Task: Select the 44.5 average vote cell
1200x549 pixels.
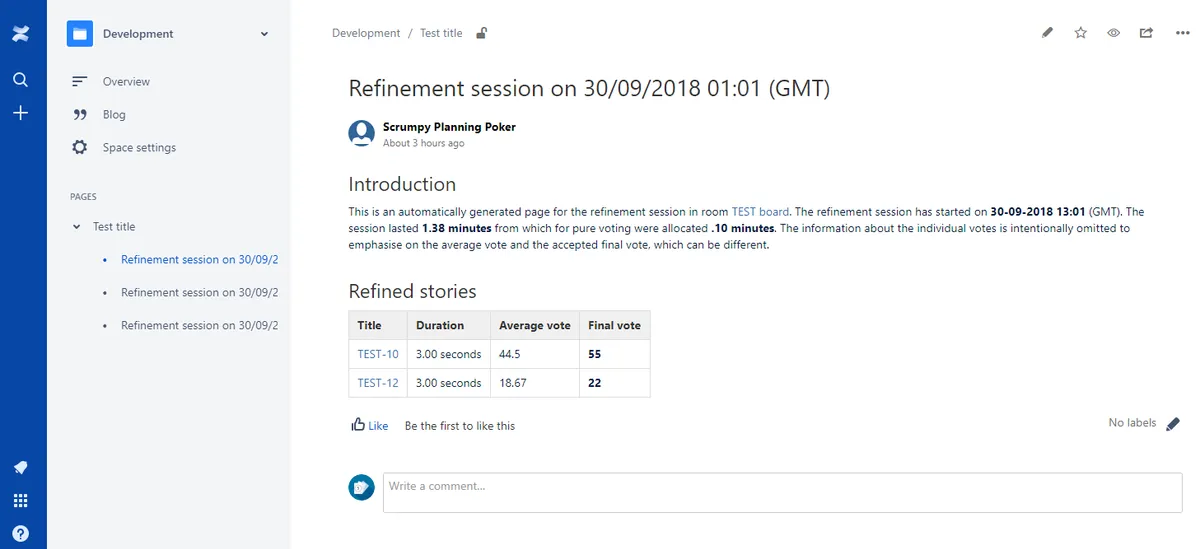Action: pyautogui.click(x=535, y=354)
